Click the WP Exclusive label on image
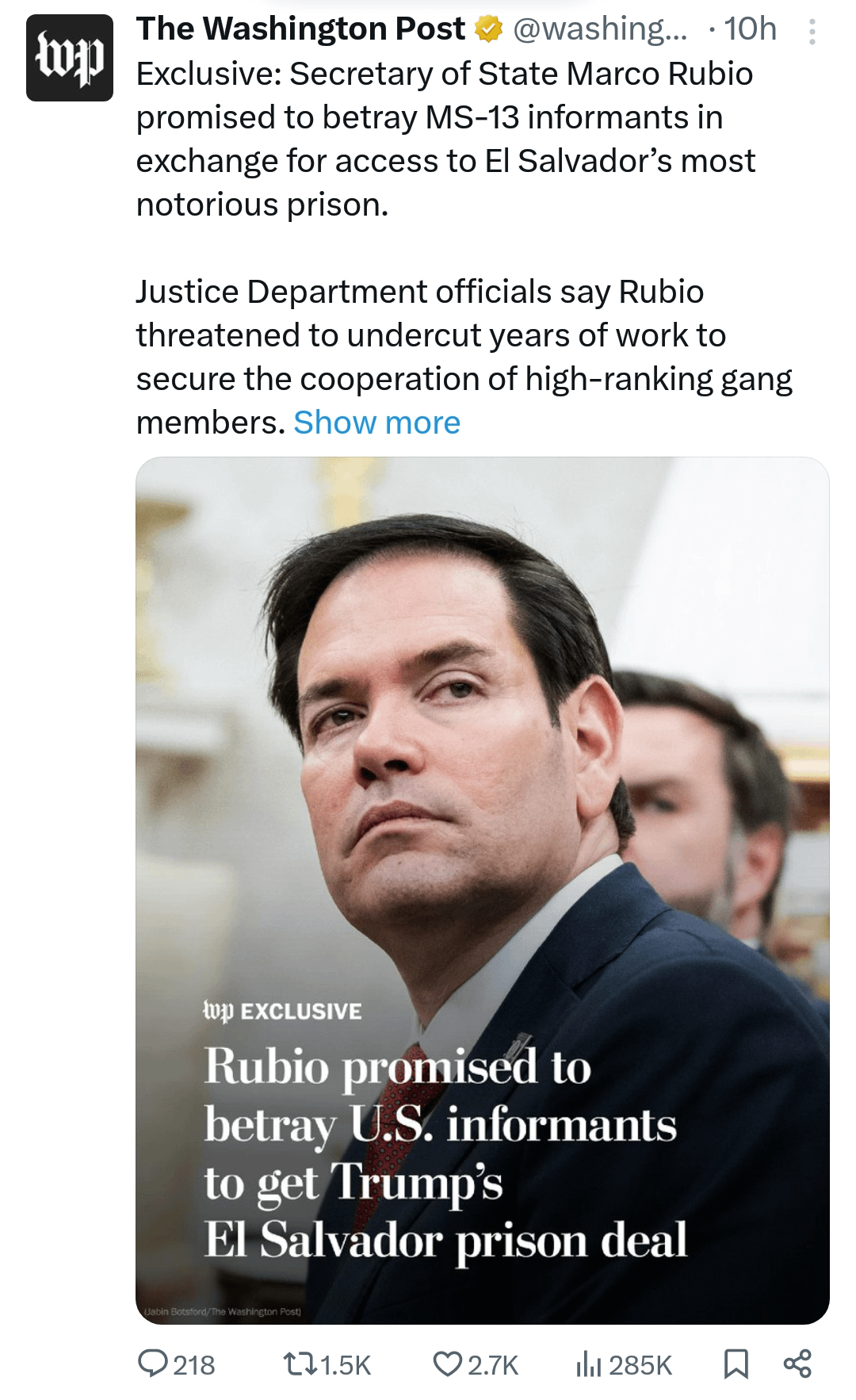Viewport: 856px width, 1400px height. [282, 1011]
